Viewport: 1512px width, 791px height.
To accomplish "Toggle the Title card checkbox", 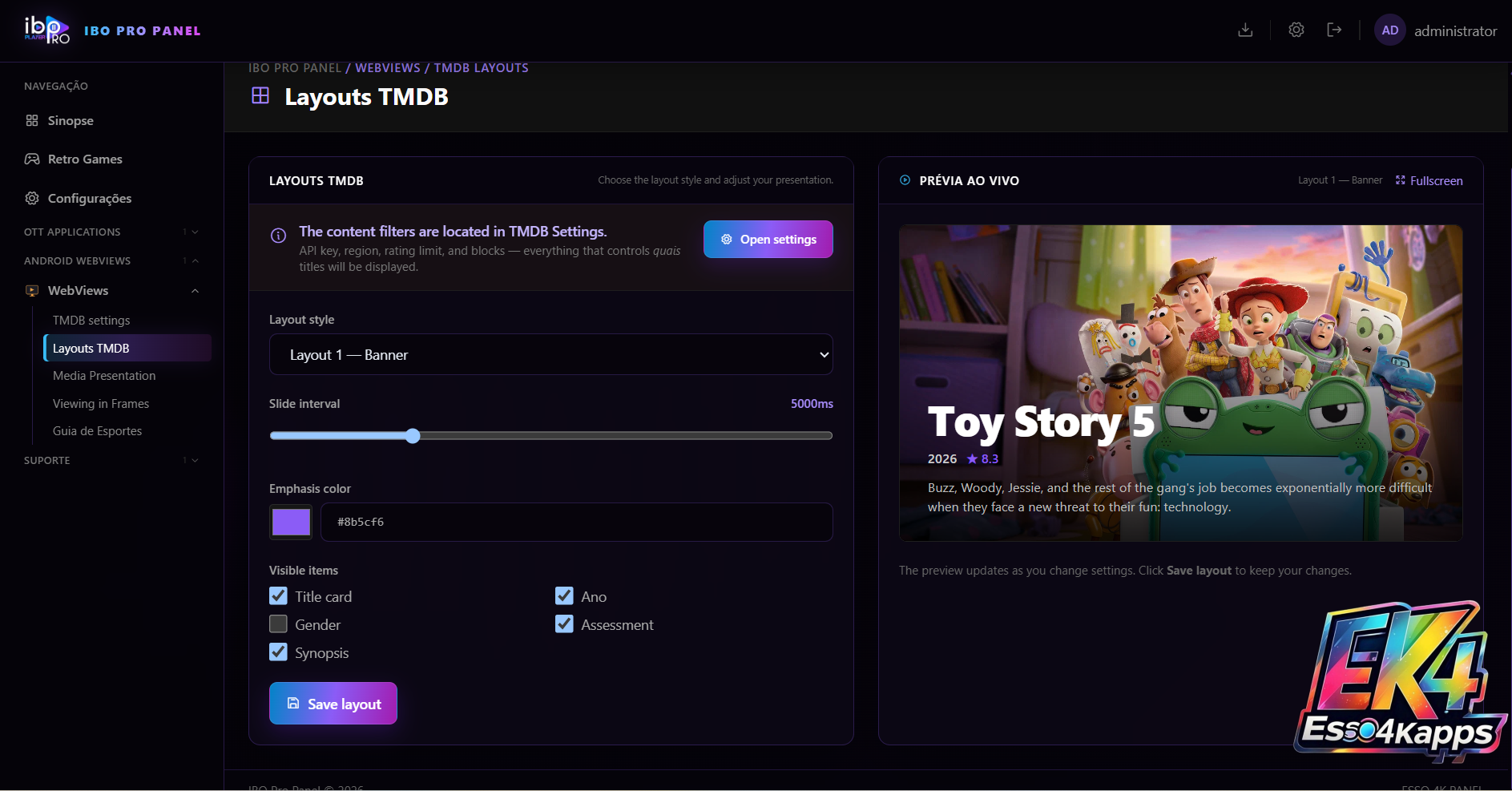I will click(278, 596).
